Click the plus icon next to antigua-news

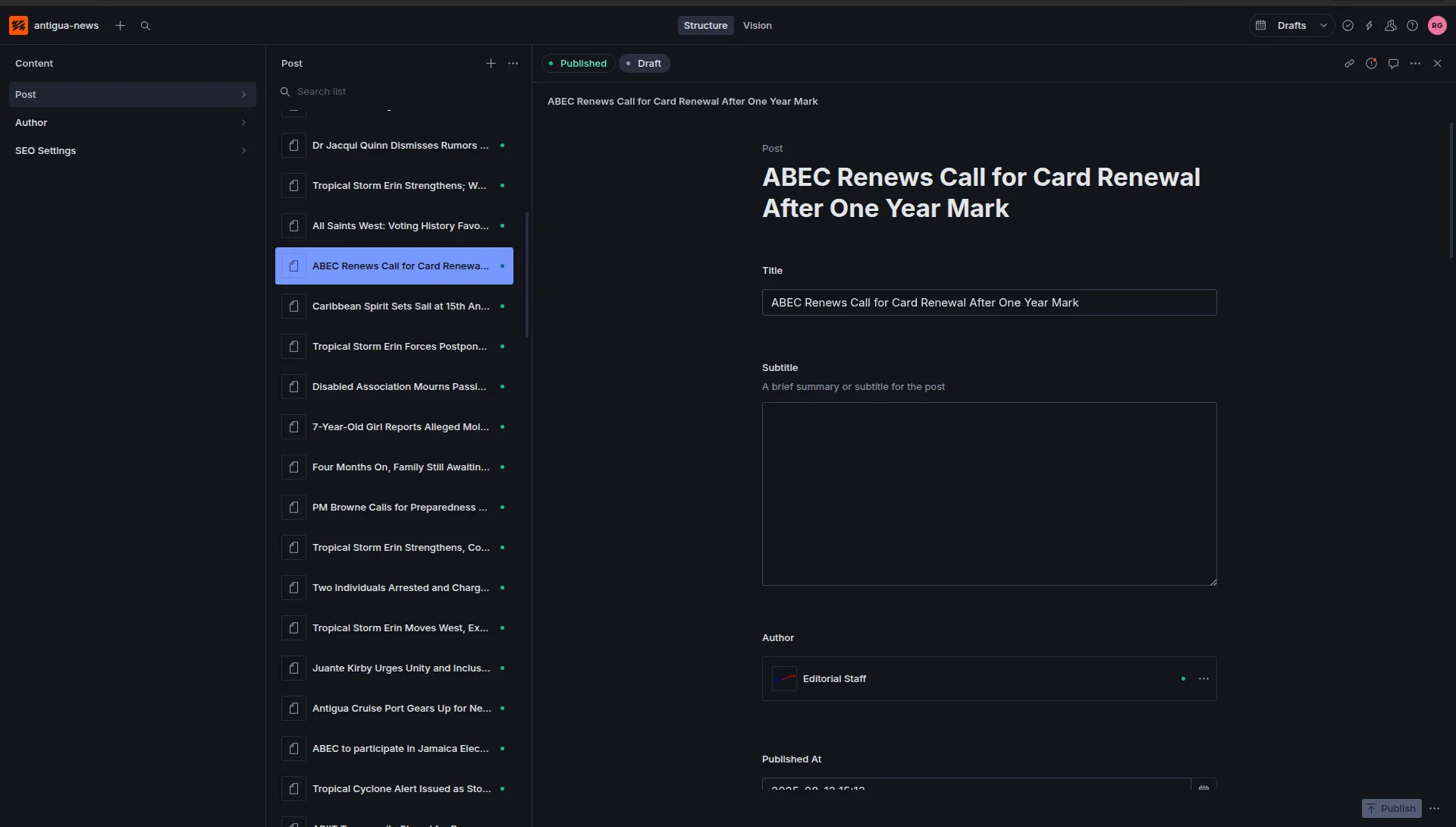point(120,26)
